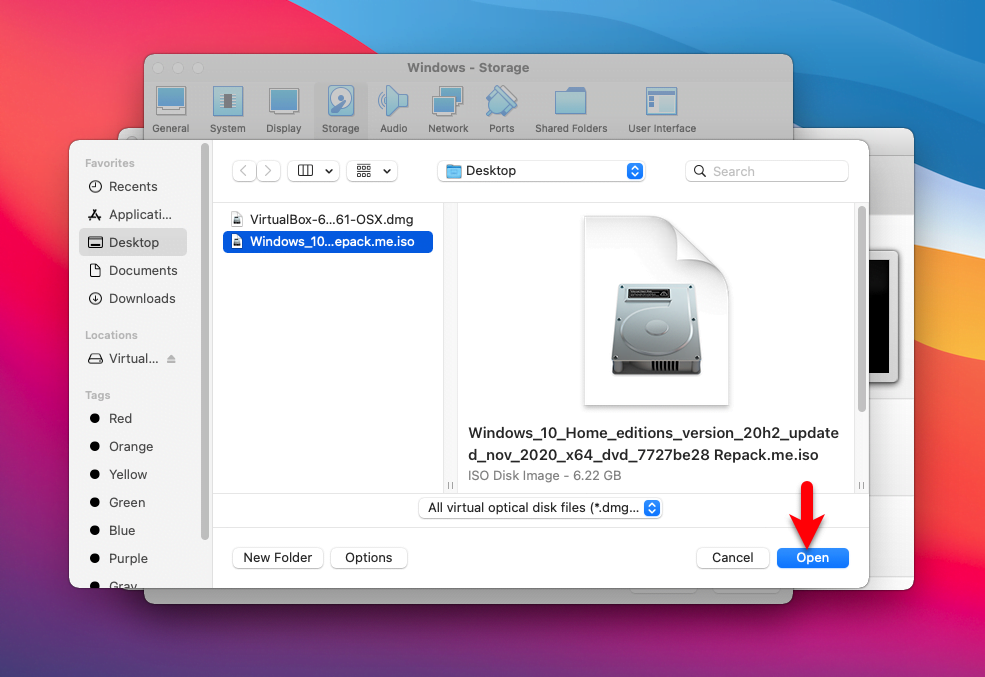Viewport: 985px width, 677px height.
Task: Go back with the left chevron
Action: click(244, 171)
